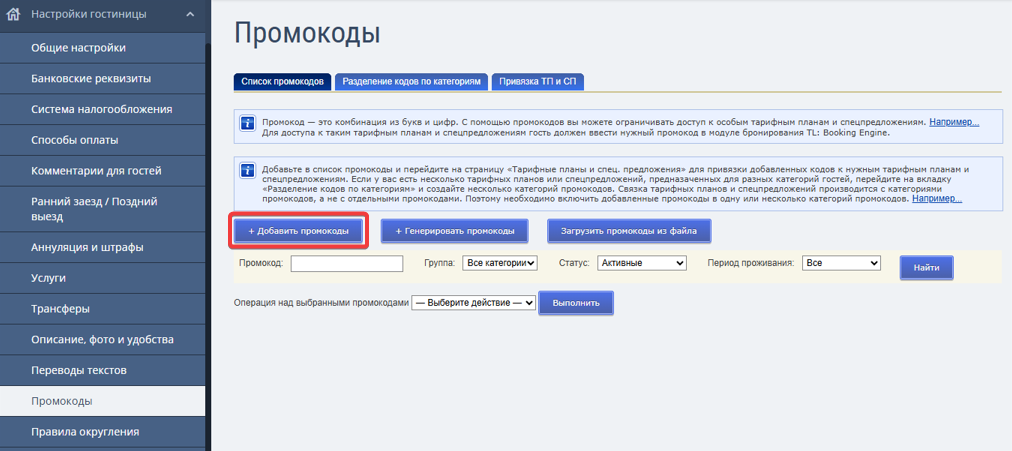Click the second blue info icon
This screenshot has height=451, width=1012.
[x=247, y=170]
